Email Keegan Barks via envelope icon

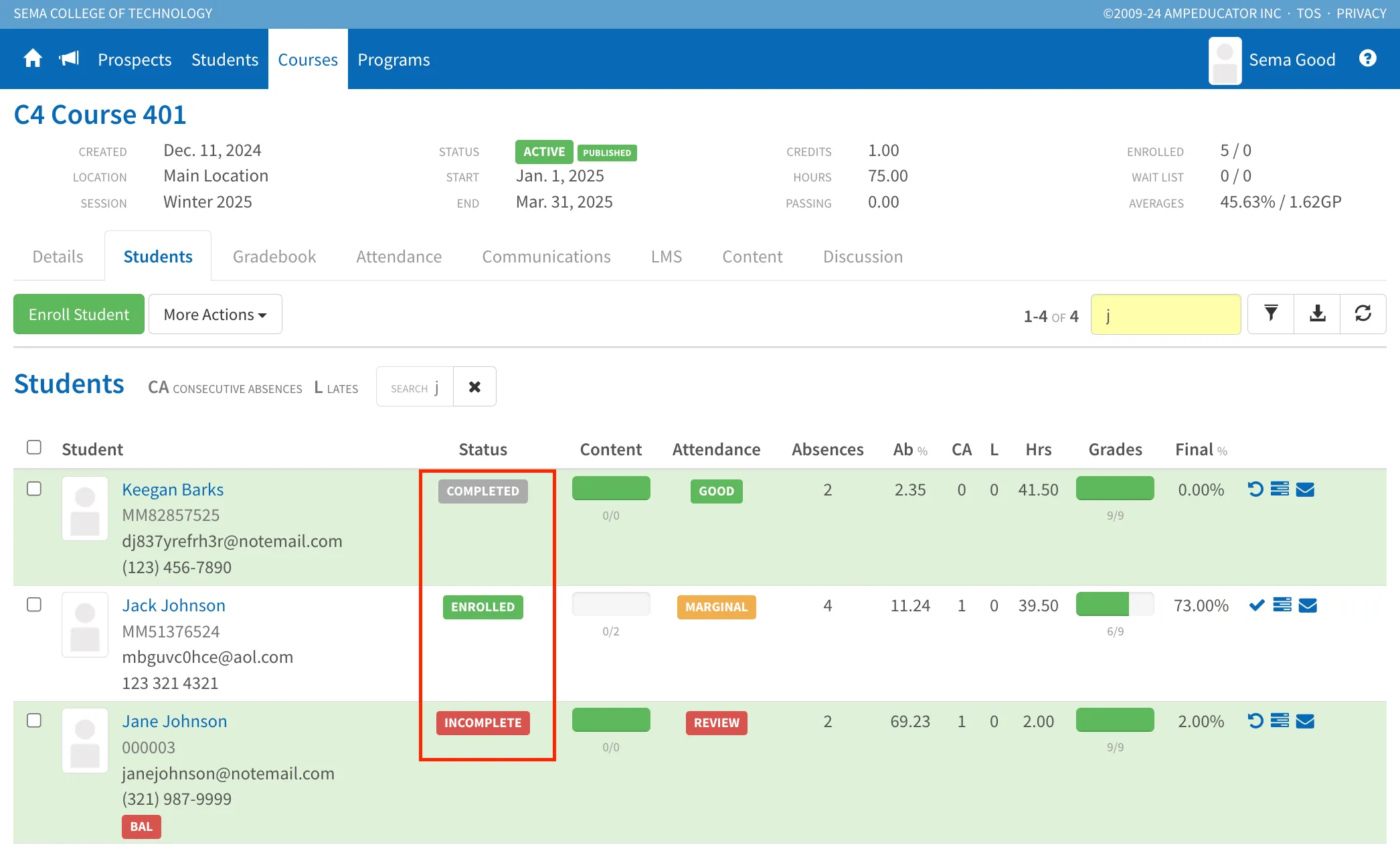(1305, 489)
